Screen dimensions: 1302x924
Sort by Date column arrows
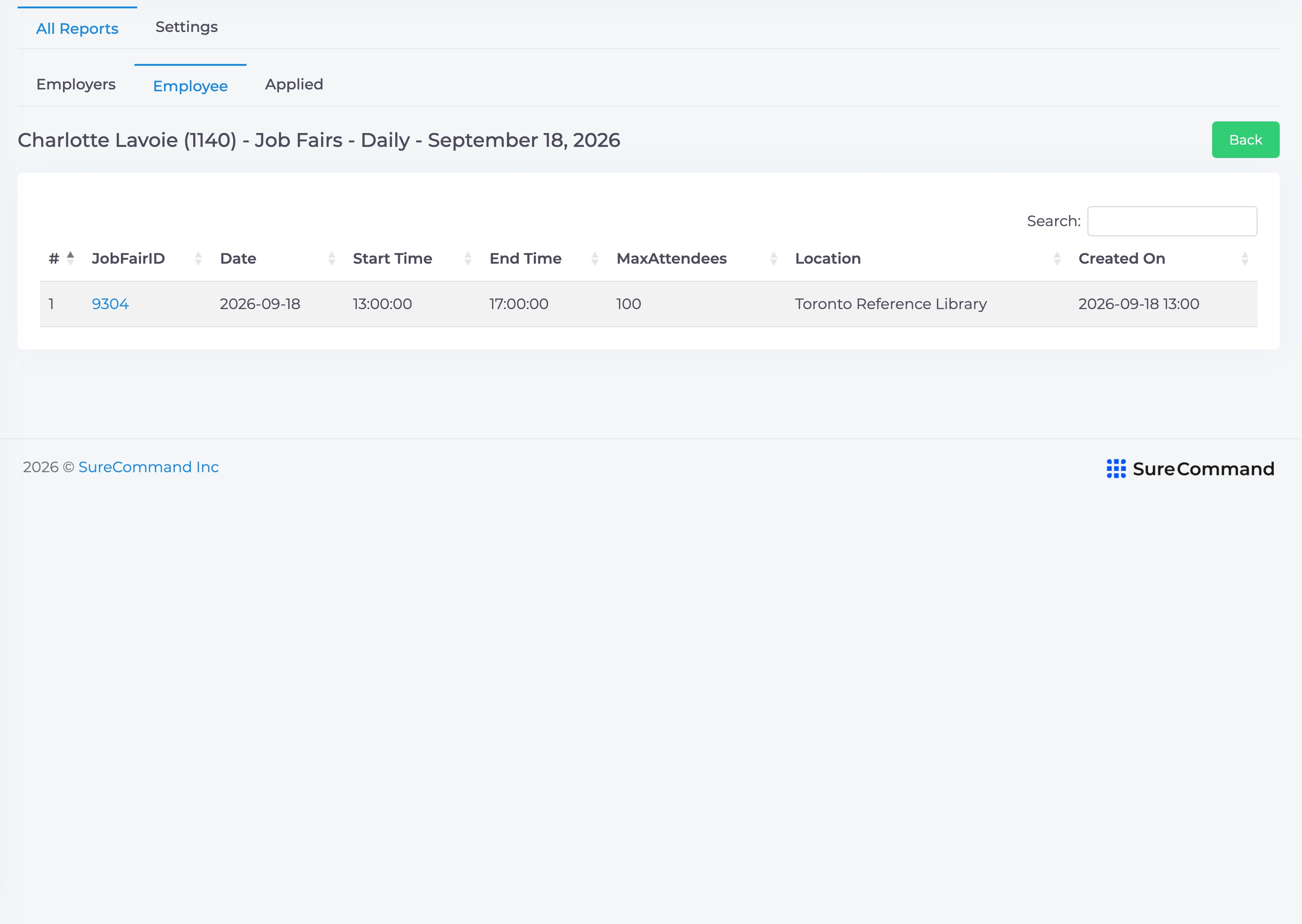pyautogui.click(x=332, y=258)
